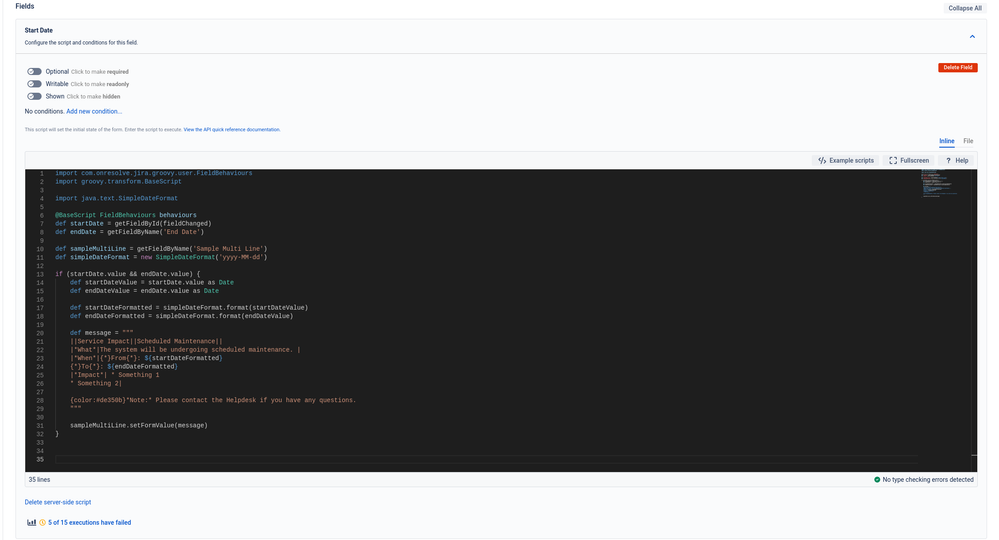Toggle the Shown switch to hidden
This screenshot has width=999, height=540.
(34, 96)
